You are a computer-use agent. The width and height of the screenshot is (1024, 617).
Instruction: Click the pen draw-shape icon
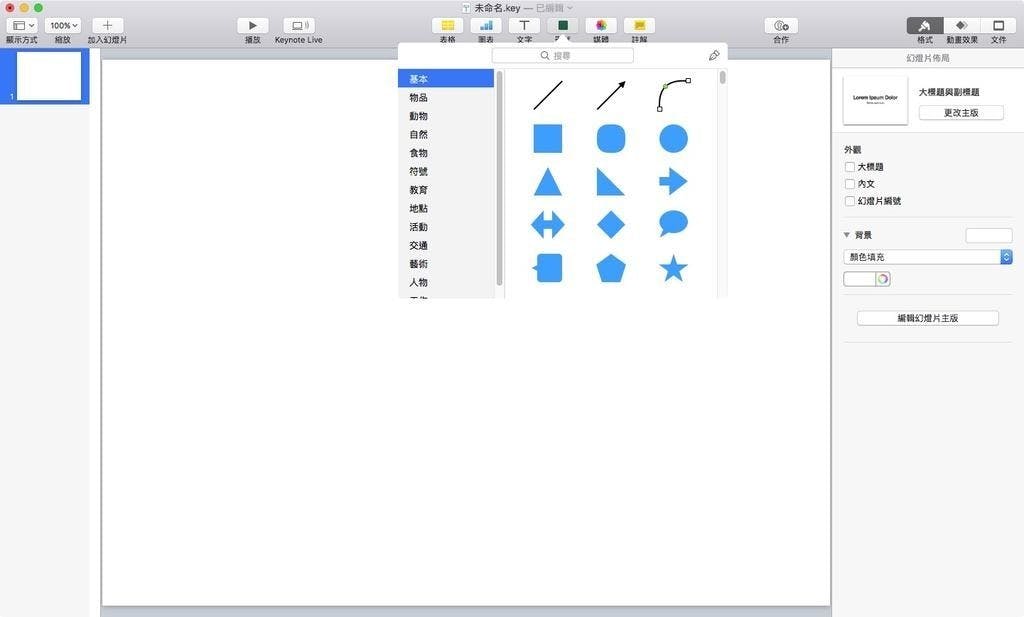coord(713,56)
